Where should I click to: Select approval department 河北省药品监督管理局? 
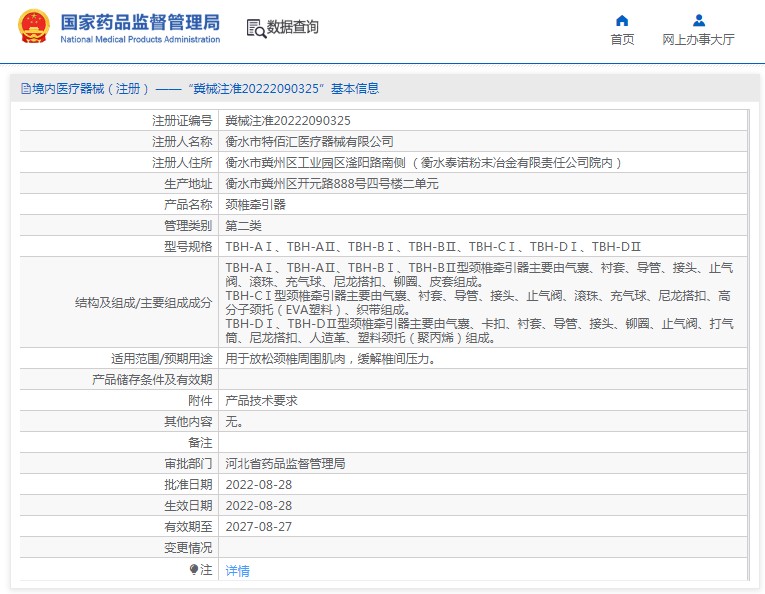(285, 463)
